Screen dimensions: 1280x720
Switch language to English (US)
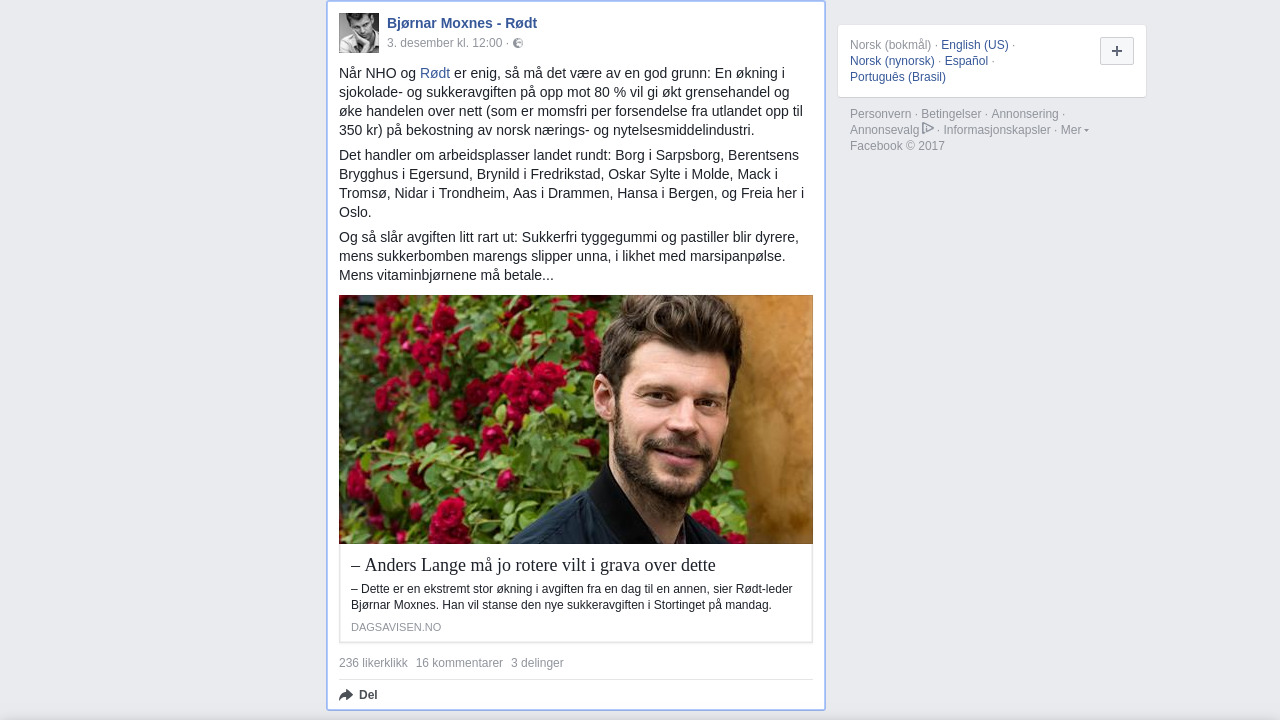coord(975,45)
